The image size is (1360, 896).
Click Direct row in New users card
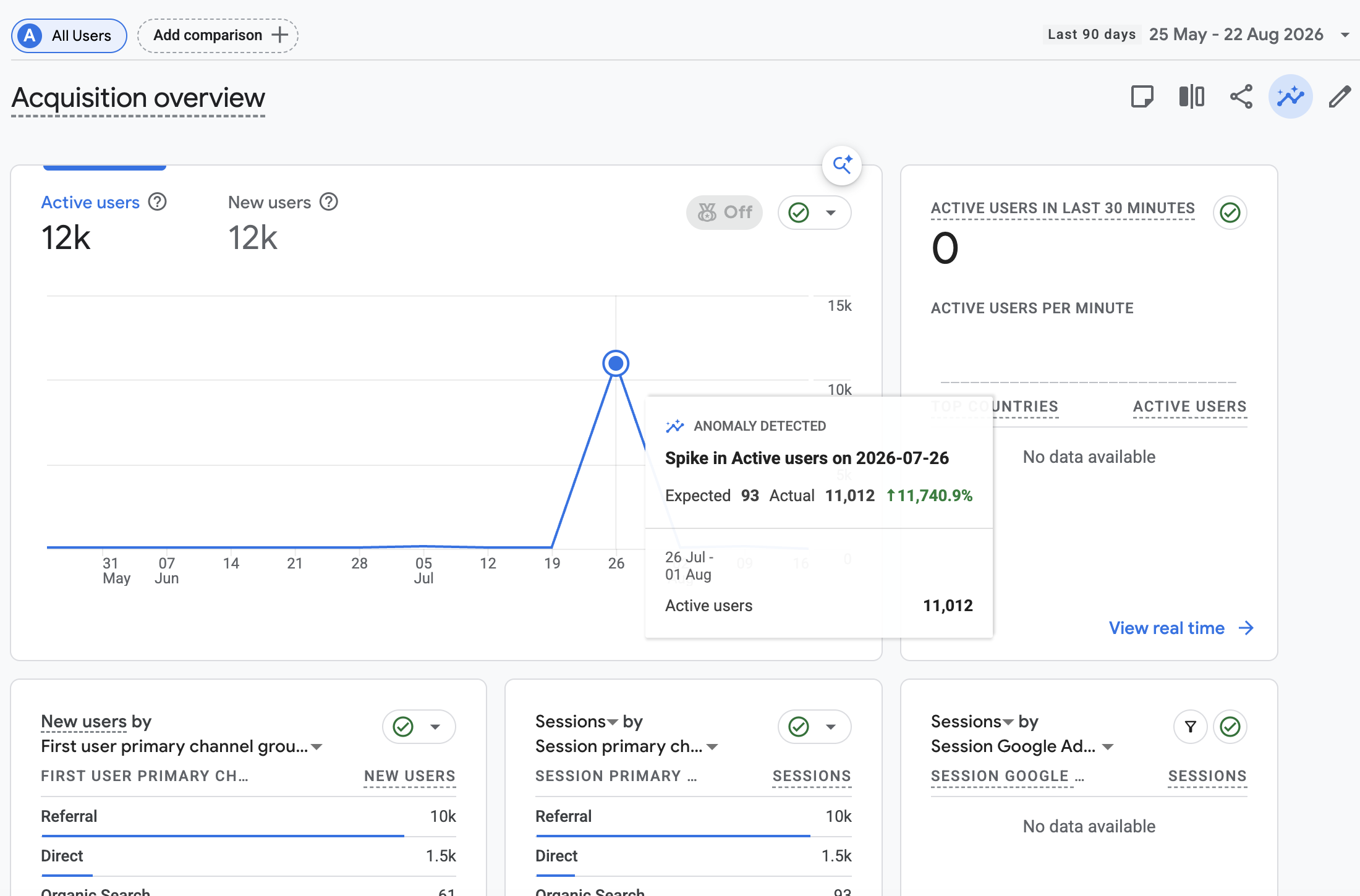tap(249, 856)
